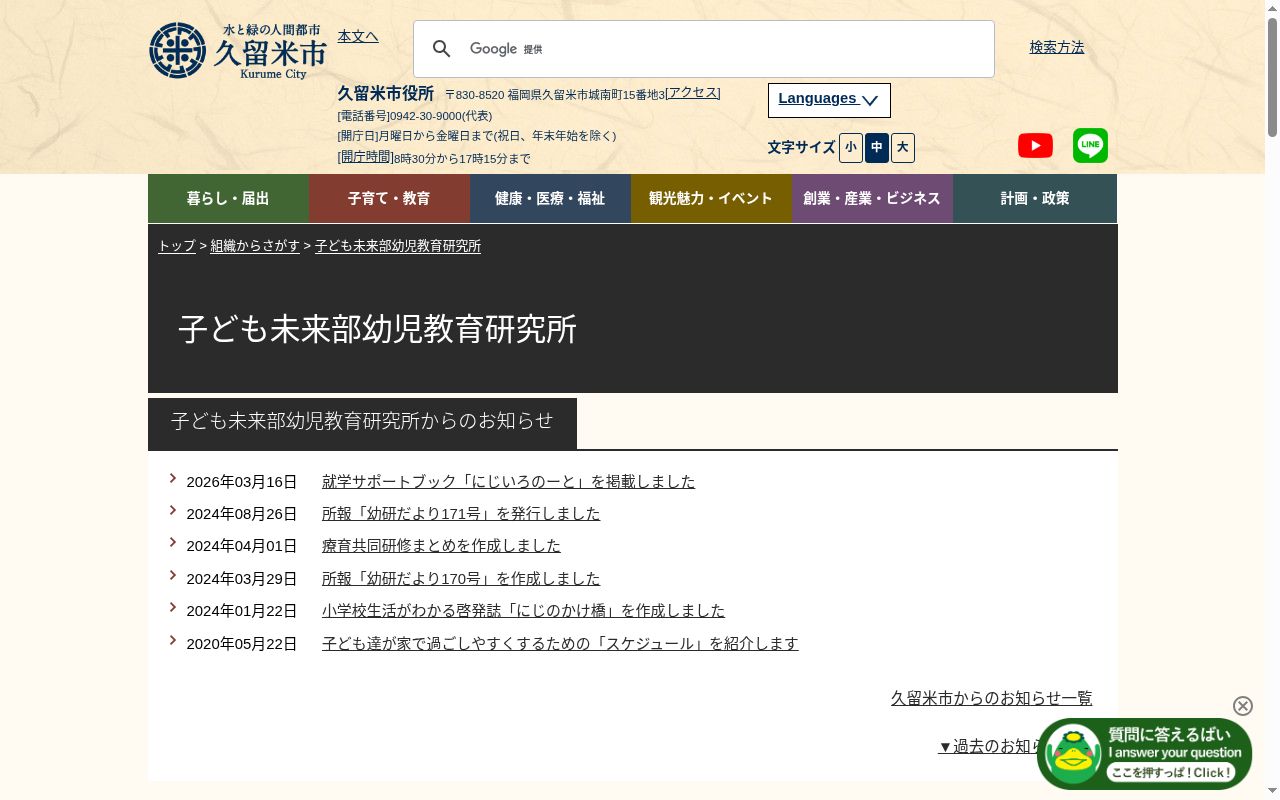Open 計画・政策 menu

tap(1035, 198)
